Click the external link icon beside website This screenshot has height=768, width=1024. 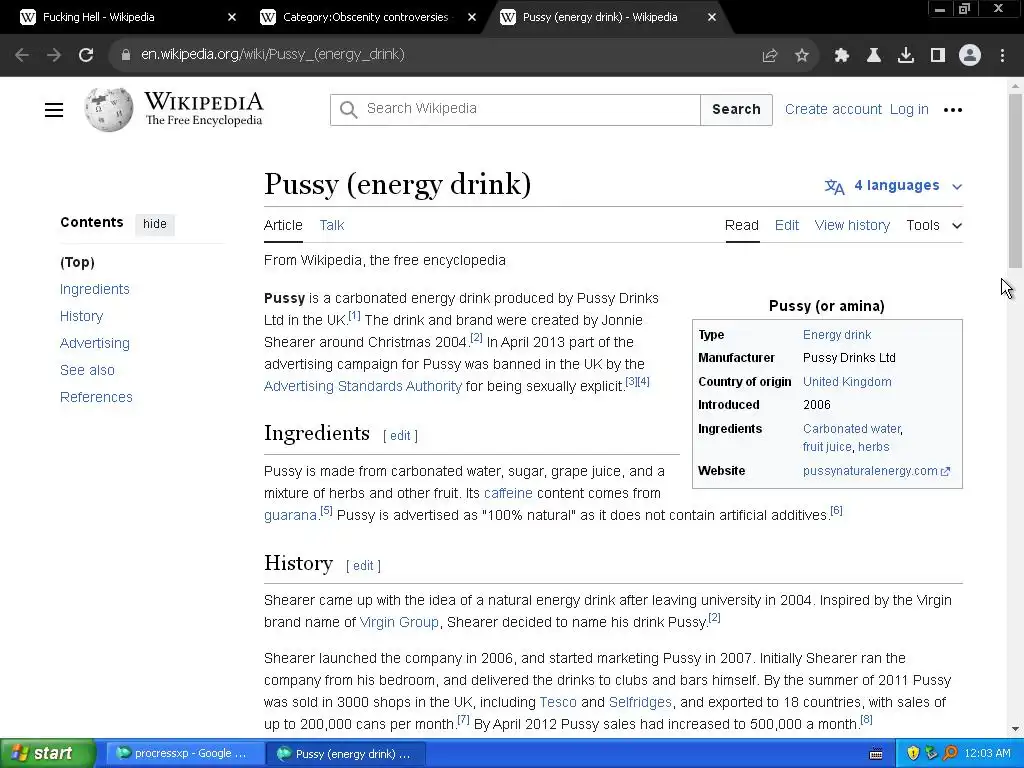tap(945, 472)
